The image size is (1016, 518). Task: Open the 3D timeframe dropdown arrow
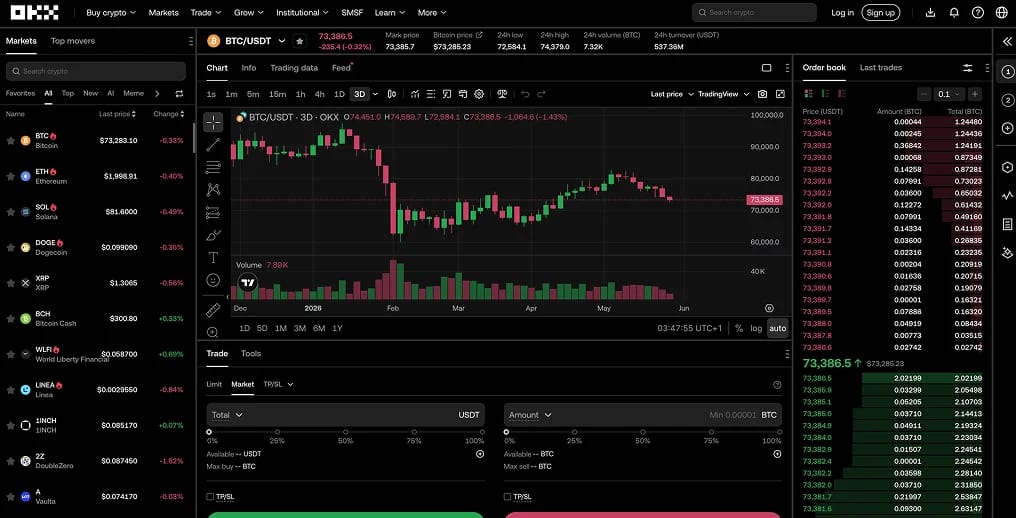pos(375,94)
